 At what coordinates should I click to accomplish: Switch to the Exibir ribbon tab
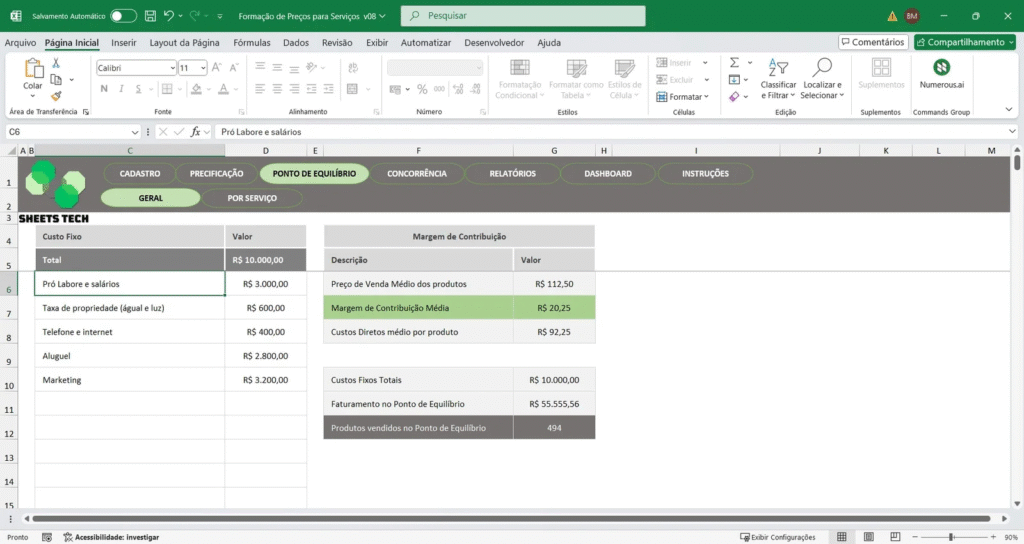tap(377, 43)
